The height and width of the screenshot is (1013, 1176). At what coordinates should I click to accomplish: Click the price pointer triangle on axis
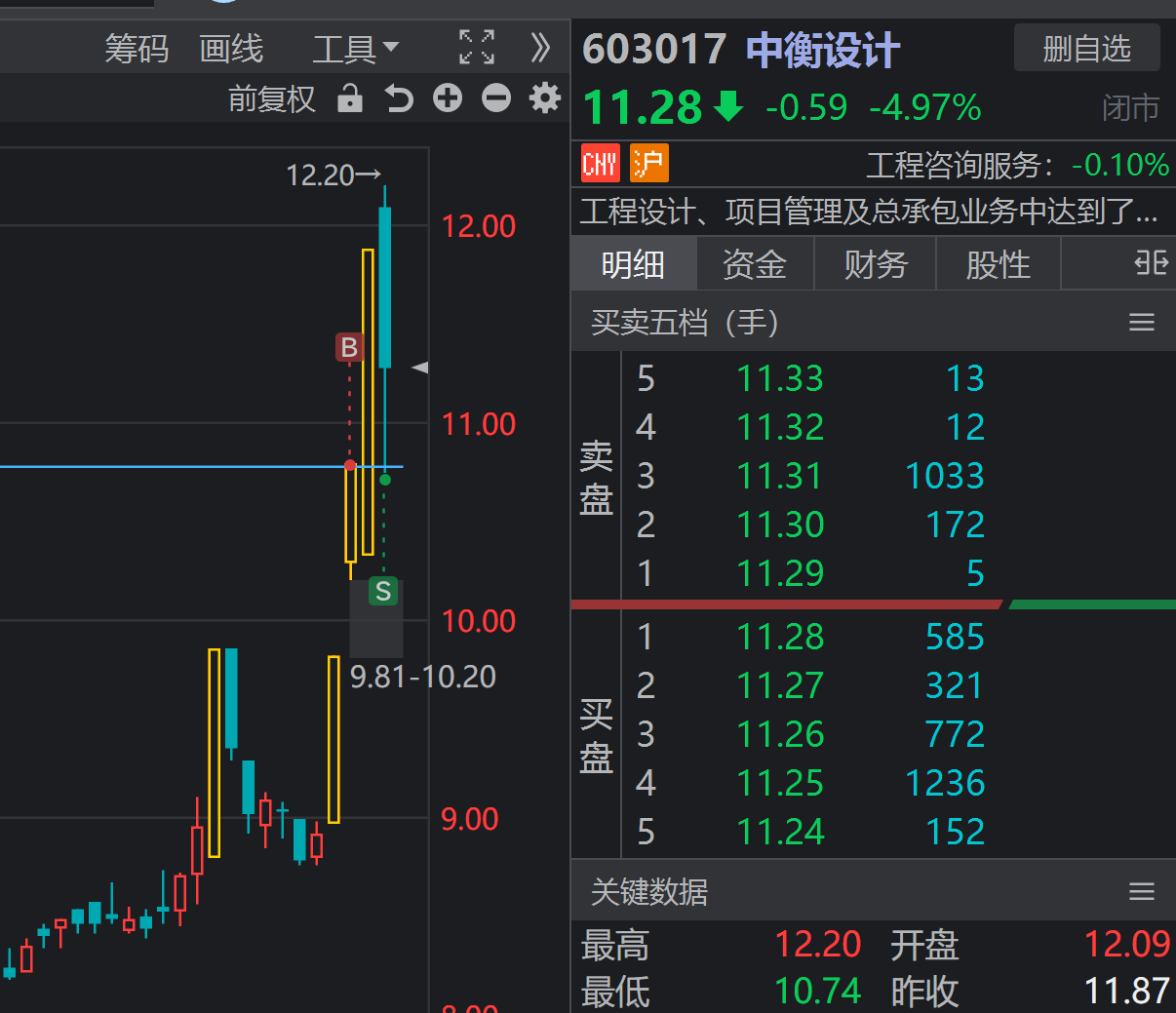(420, 368)
